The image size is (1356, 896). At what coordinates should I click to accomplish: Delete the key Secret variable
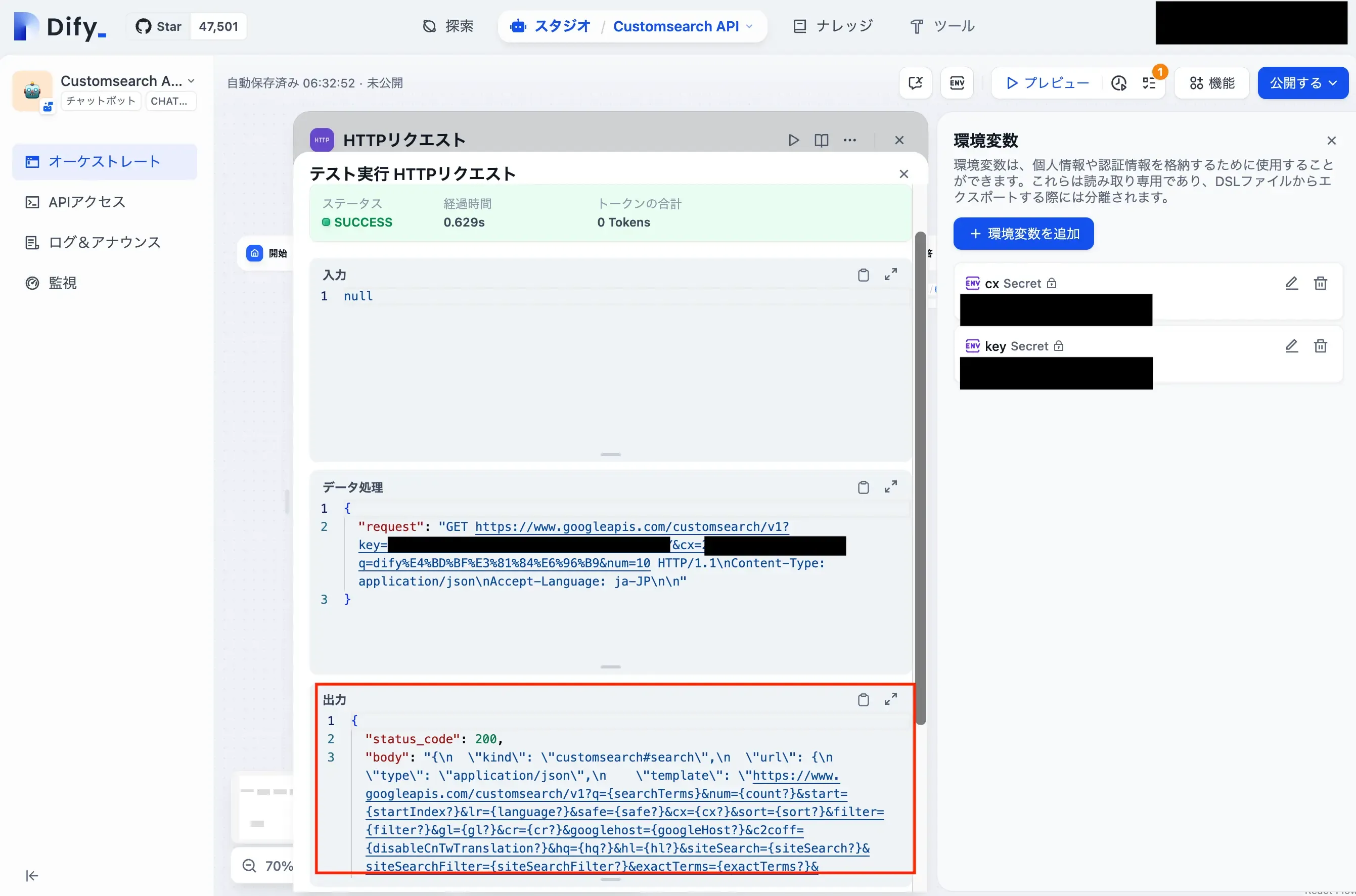click(x=1320, y=346)
